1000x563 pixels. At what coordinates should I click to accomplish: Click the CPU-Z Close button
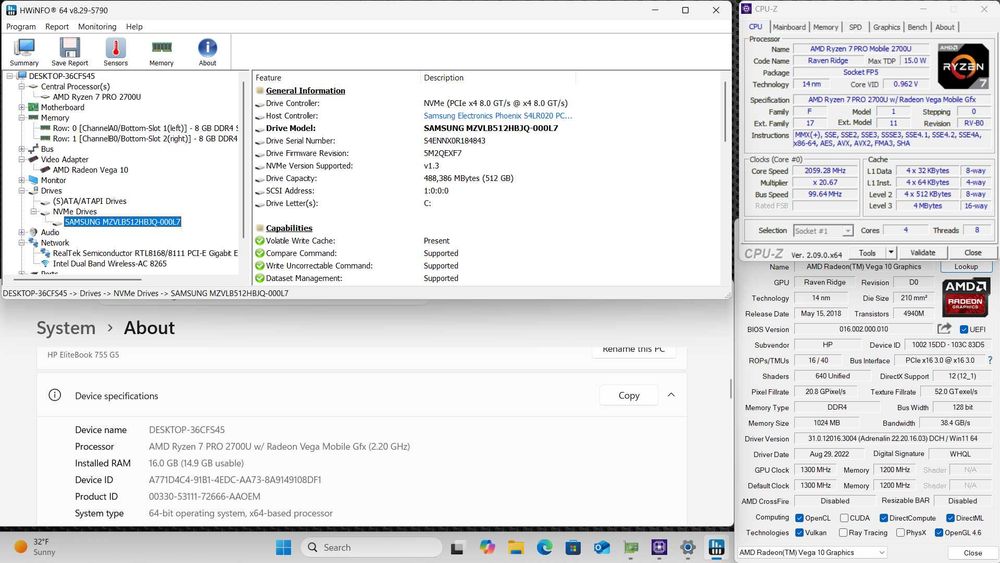973,252
